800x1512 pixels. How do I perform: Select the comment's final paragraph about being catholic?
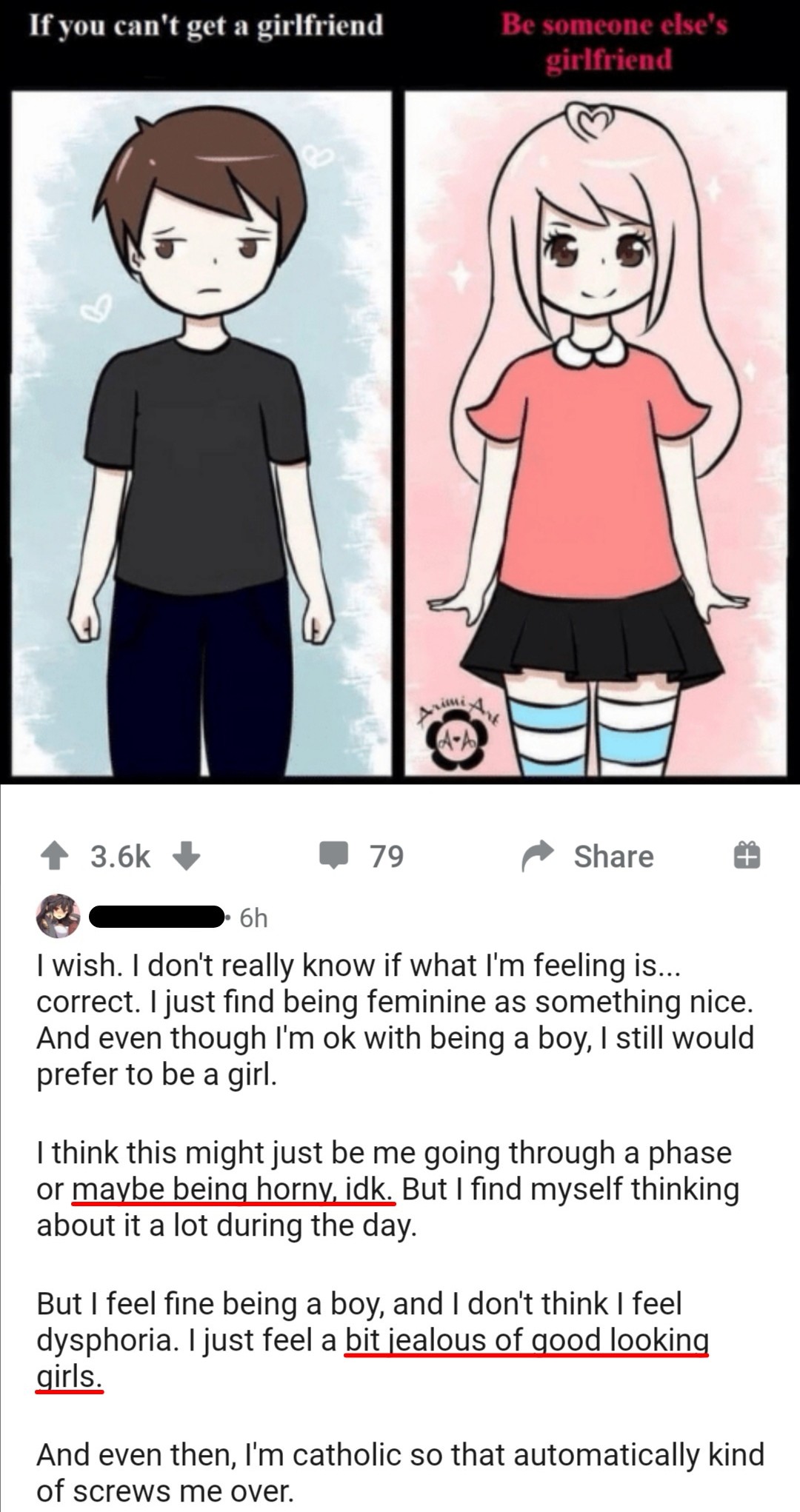[x=400, y=1473]
